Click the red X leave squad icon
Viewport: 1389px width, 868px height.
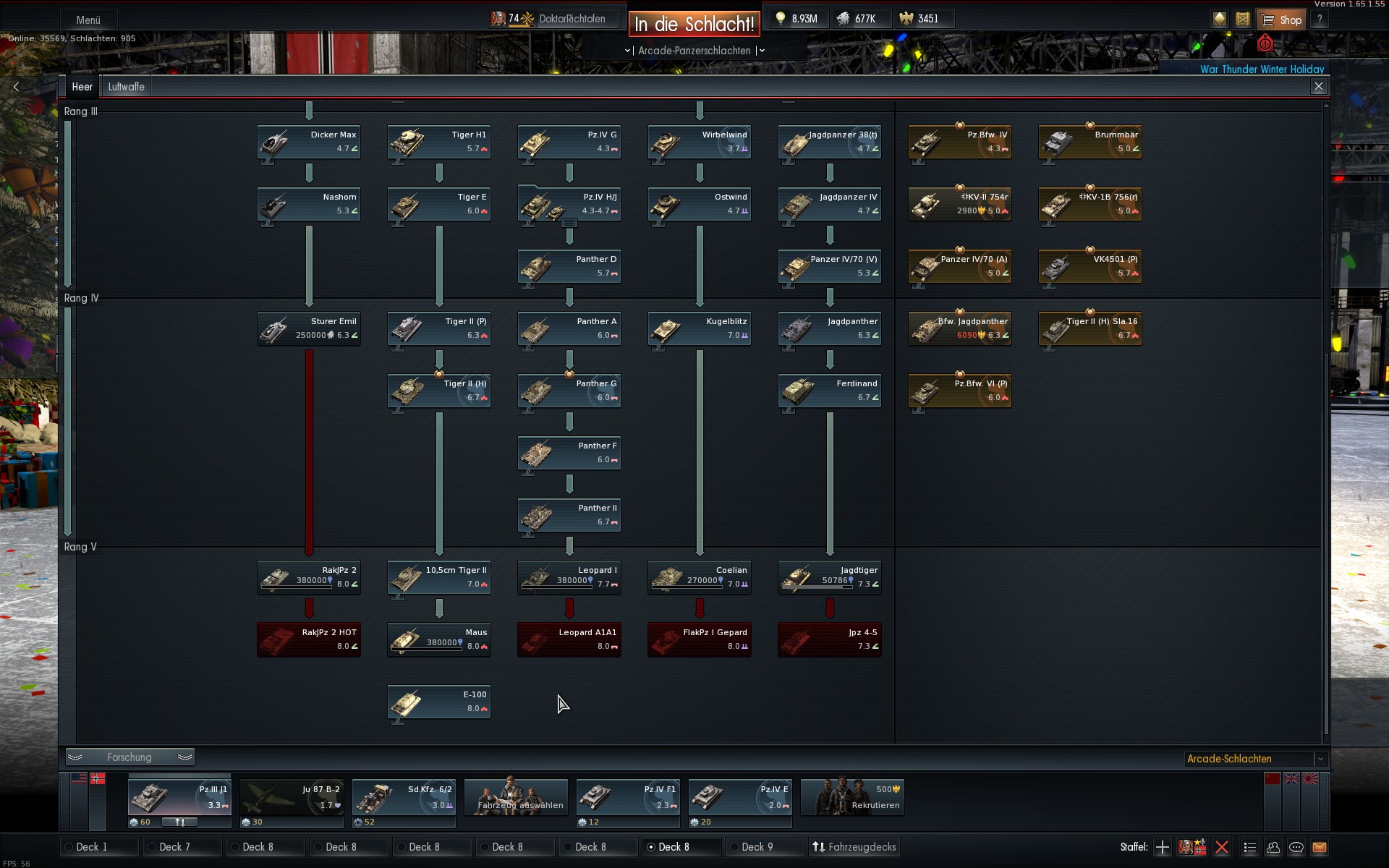coord(1222,847)
